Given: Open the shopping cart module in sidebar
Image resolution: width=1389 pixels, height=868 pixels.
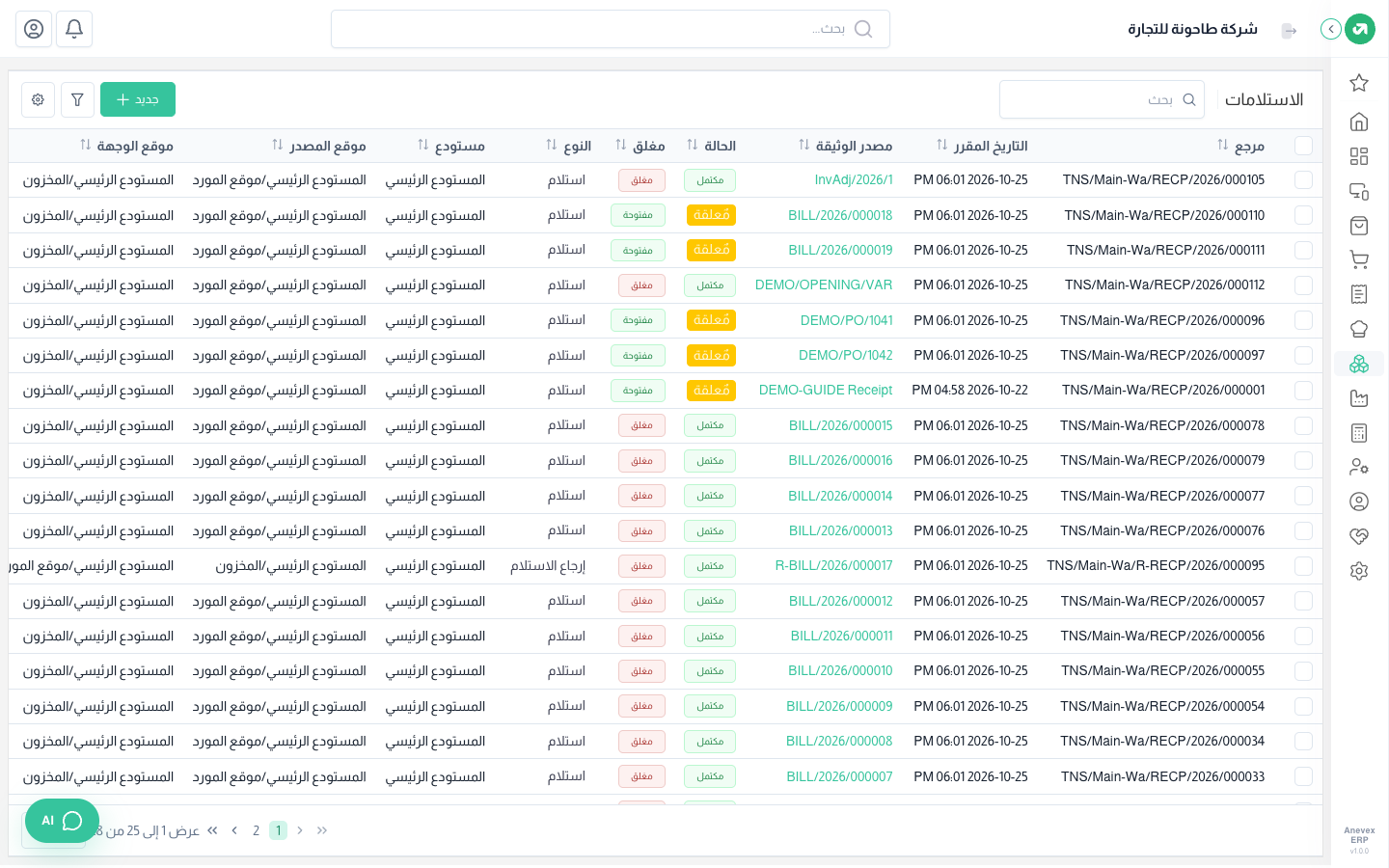Looking at the screenshot, I should (1359, 259).
